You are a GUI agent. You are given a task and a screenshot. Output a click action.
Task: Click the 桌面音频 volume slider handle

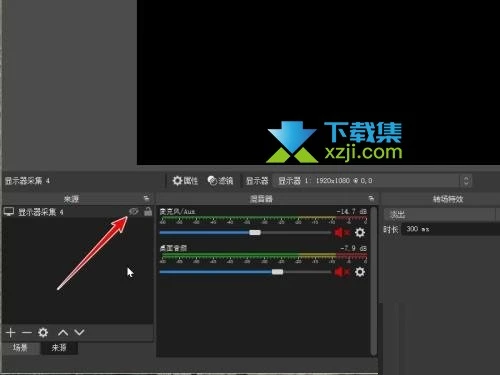(277, 272)
